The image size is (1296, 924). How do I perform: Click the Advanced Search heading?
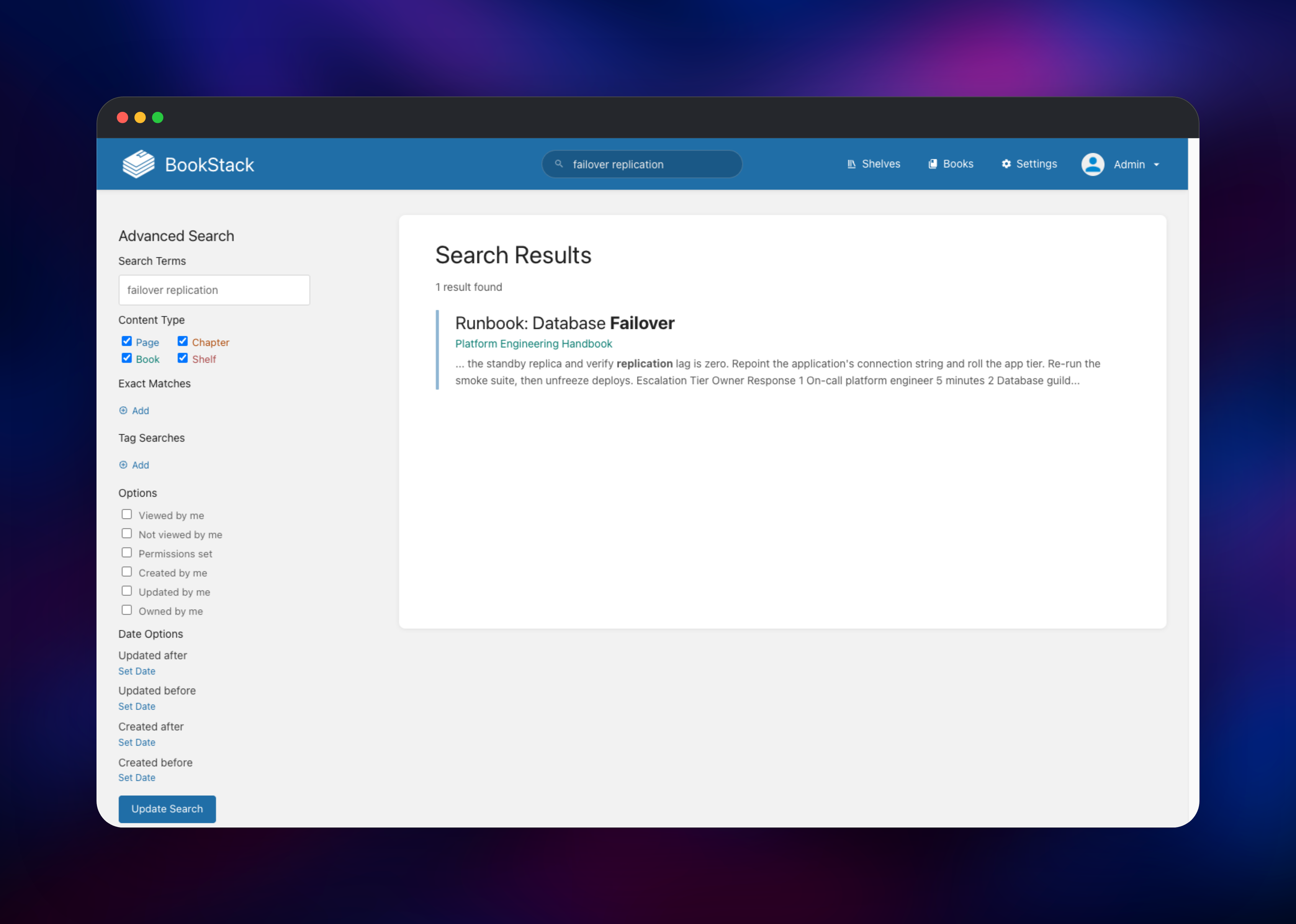(177, 236)
